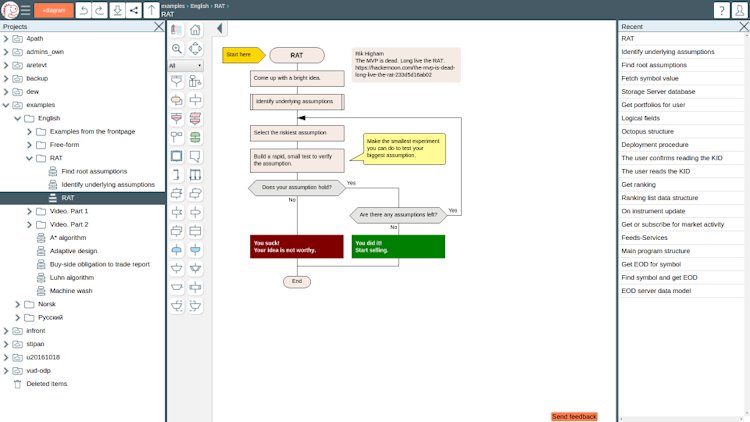Collapse the RAT folder
The width and height of the screenshot is (750, 422).
[x=29, y=158]
